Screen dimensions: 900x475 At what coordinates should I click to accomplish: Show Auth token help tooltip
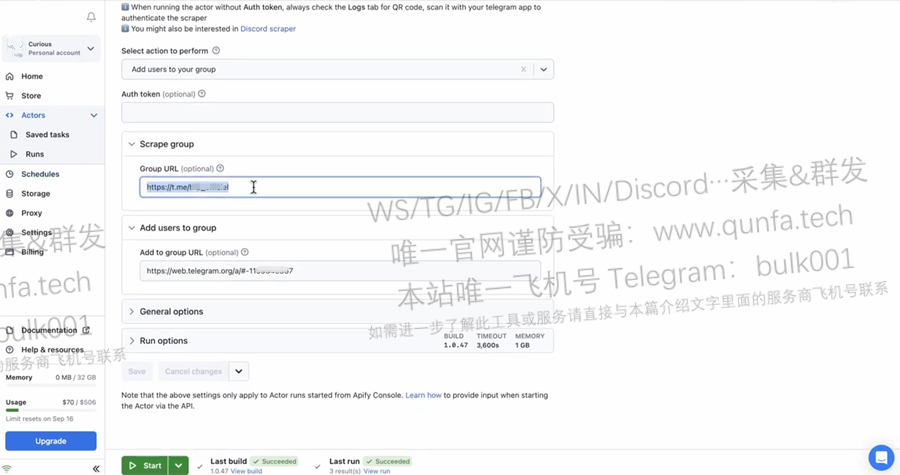click(201, 94)
